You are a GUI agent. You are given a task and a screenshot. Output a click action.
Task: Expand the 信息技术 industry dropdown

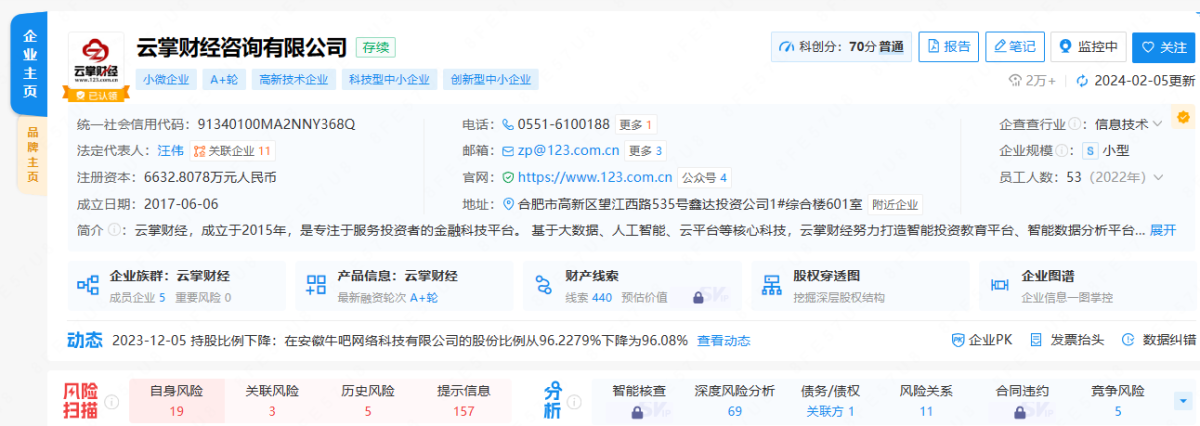[x=1129, y=125]
